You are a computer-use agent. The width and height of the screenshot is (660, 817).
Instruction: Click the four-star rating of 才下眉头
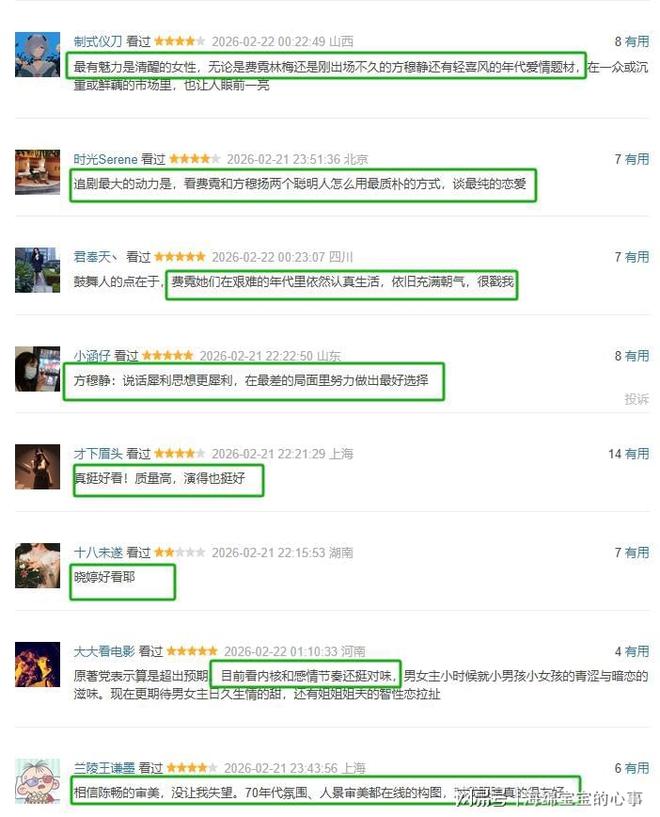click(180, 453)
